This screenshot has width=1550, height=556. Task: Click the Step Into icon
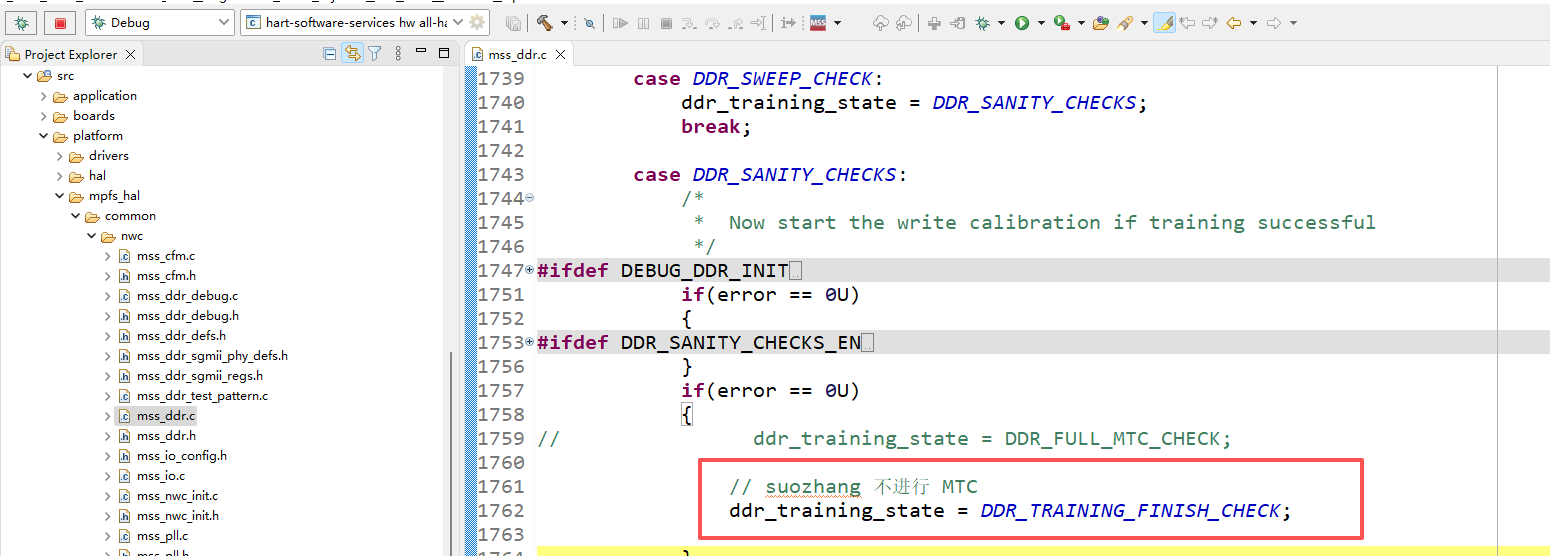point(689,23)
